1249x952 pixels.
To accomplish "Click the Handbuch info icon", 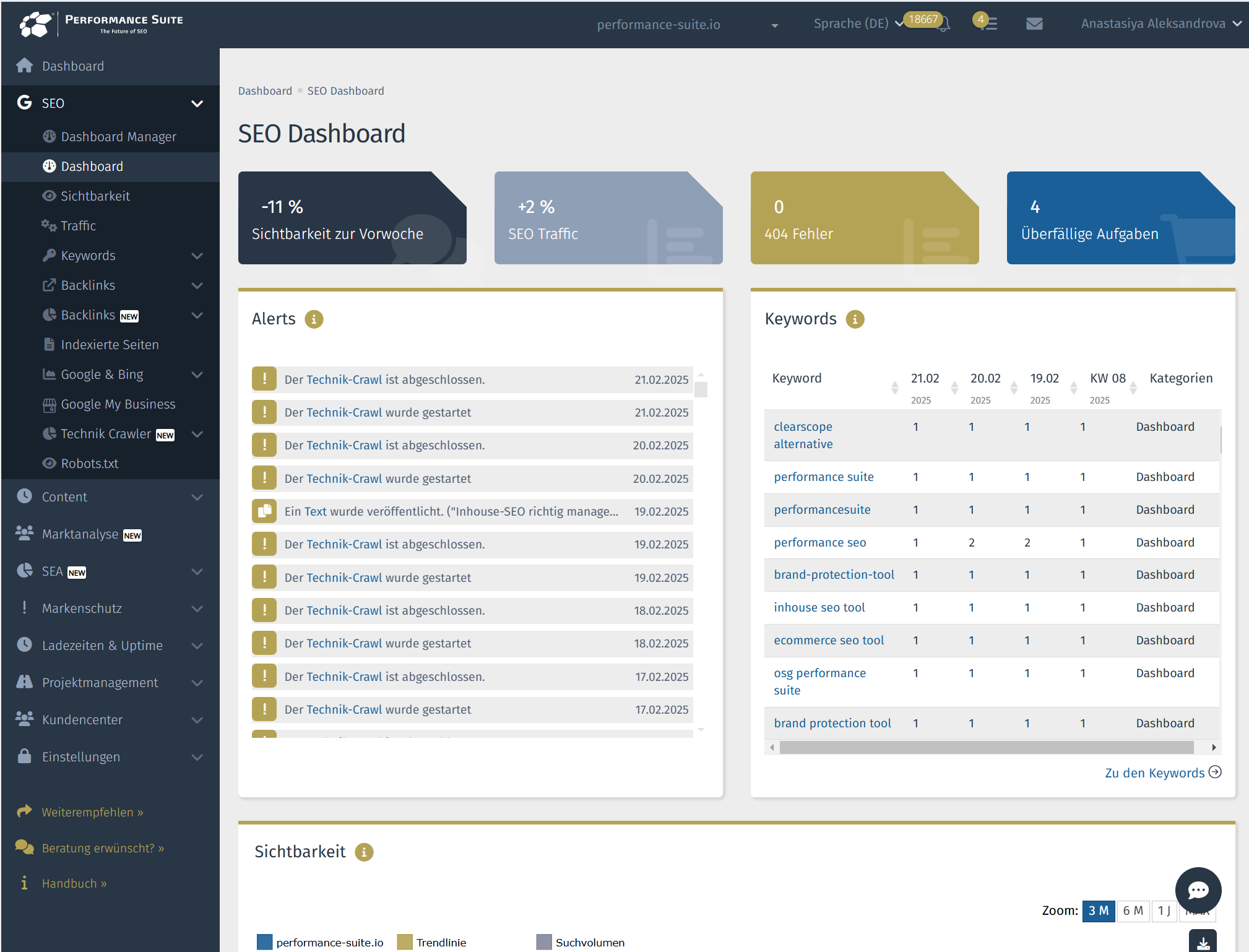I will click(24, 883).
